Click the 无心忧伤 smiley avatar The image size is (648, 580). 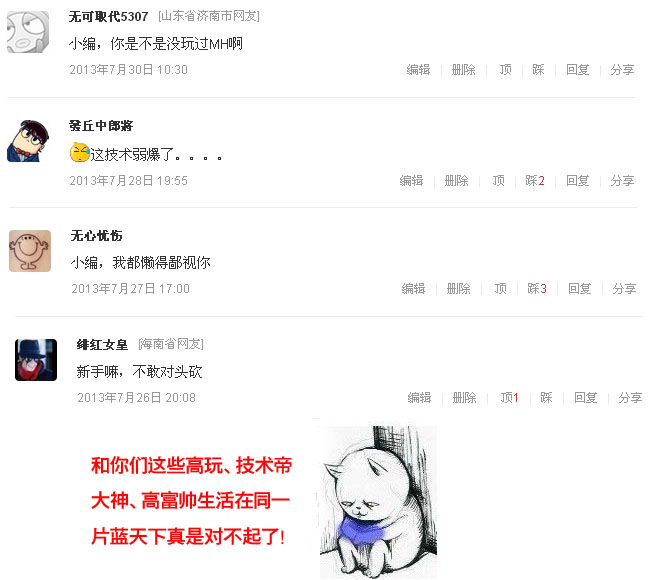[30, 251]
